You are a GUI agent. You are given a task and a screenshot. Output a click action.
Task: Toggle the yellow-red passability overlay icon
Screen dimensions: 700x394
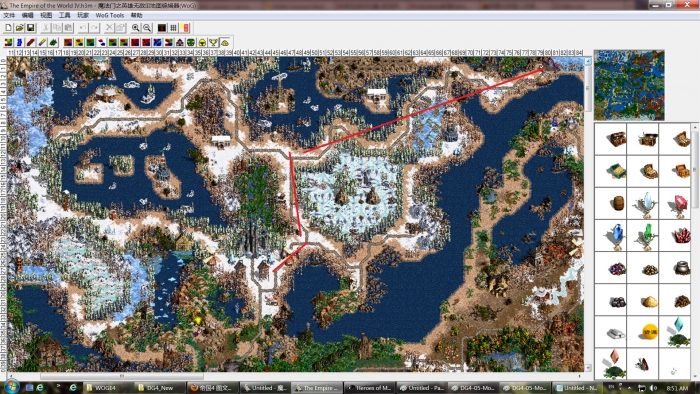click(x=185, y=28)
